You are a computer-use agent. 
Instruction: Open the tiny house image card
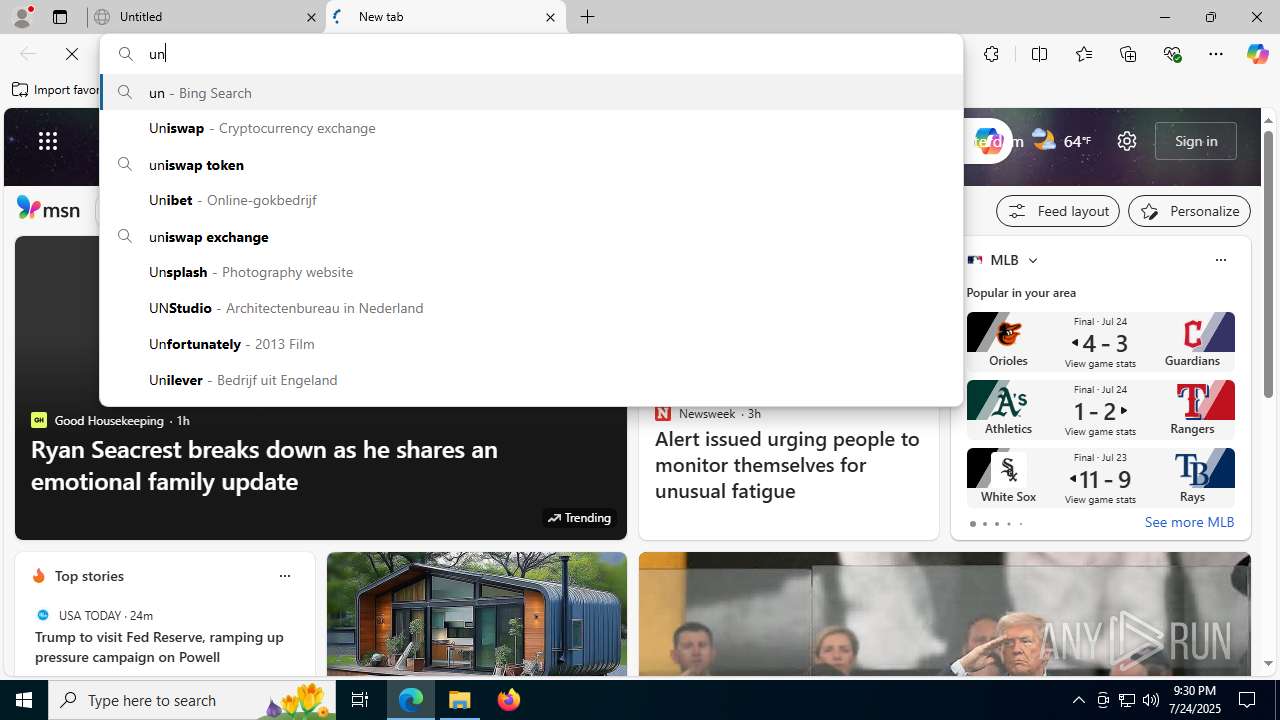[476, 613]
